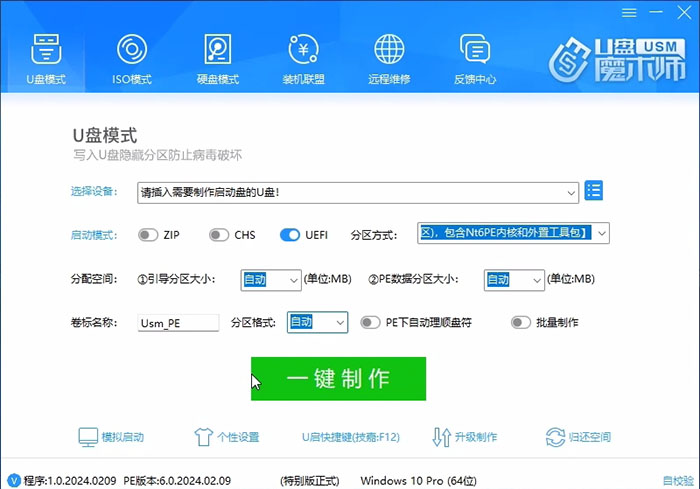This screenshot has height=489, width=700.
Task: Click the 自校验 self-check link
Action: [x=678, y=481]
